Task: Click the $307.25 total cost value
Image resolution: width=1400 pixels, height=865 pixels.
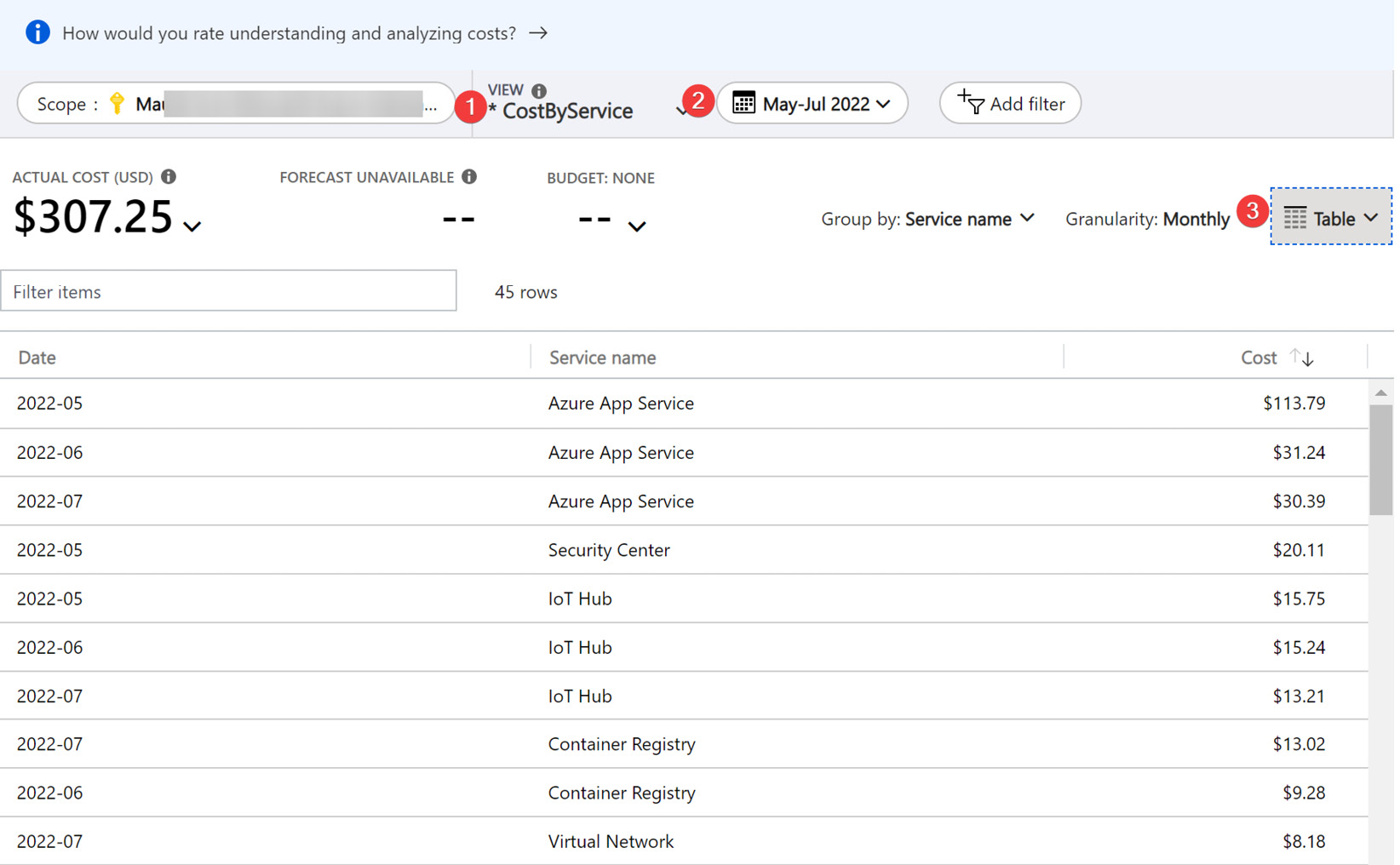Action: [x=94, y=216]
